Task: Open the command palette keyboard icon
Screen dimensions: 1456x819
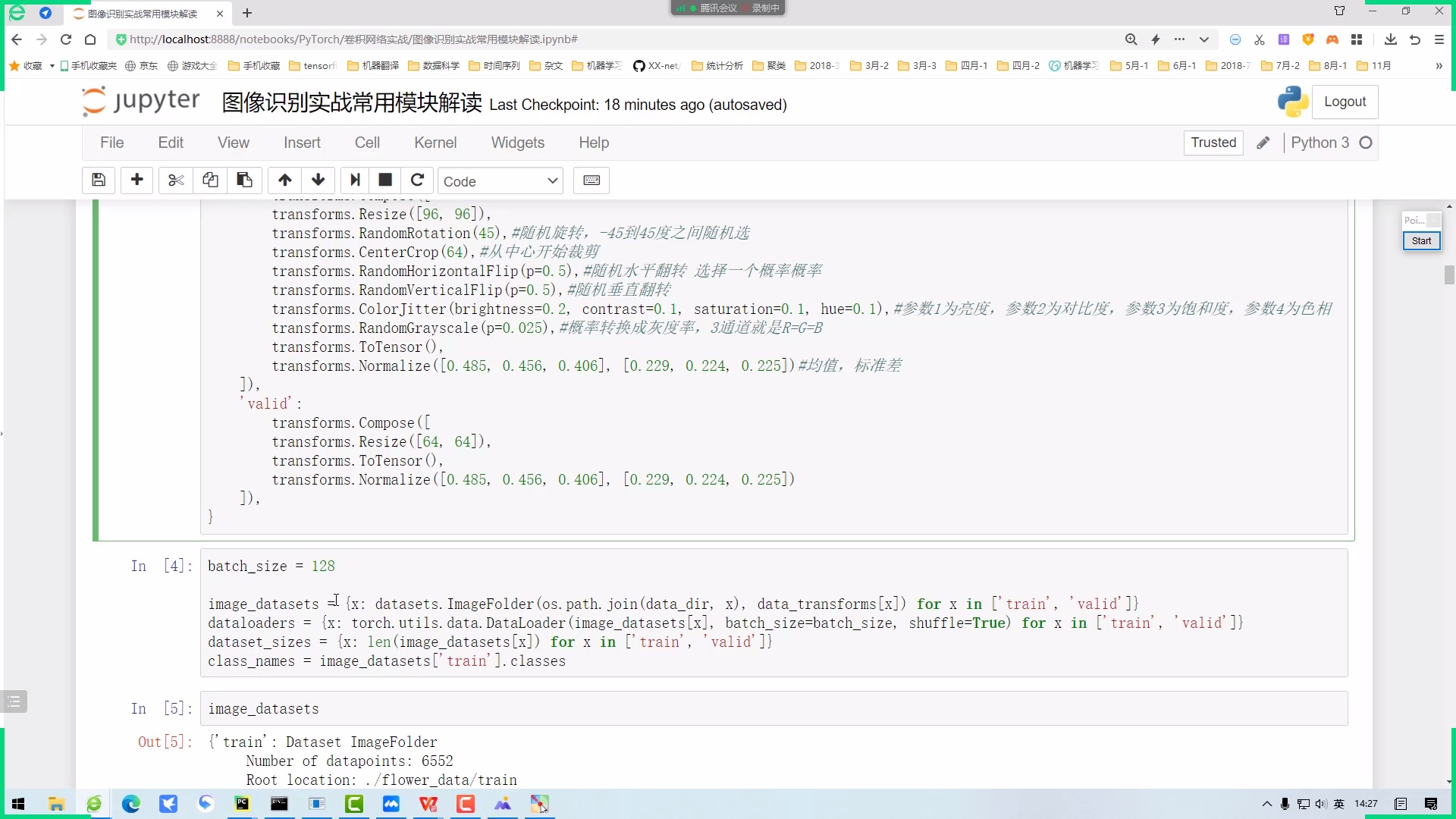Action: (591, 180)
